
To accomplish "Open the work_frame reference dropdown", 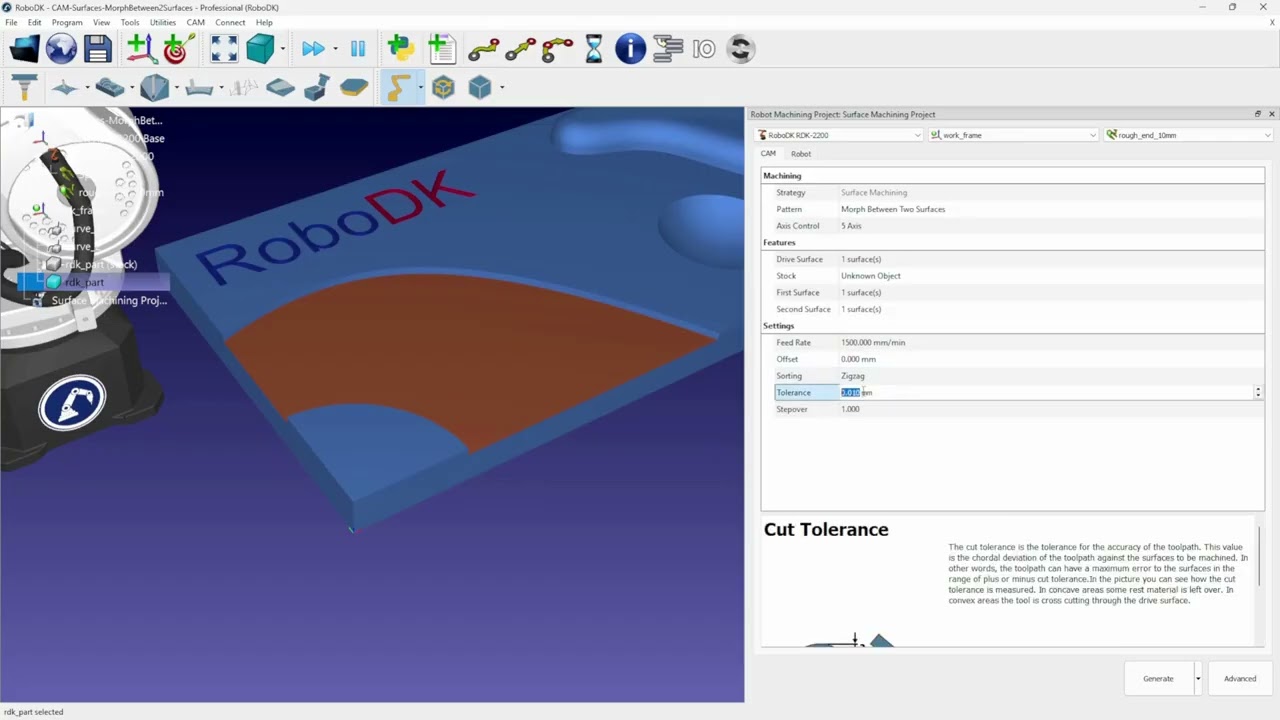I will [x=1014, y=135].
